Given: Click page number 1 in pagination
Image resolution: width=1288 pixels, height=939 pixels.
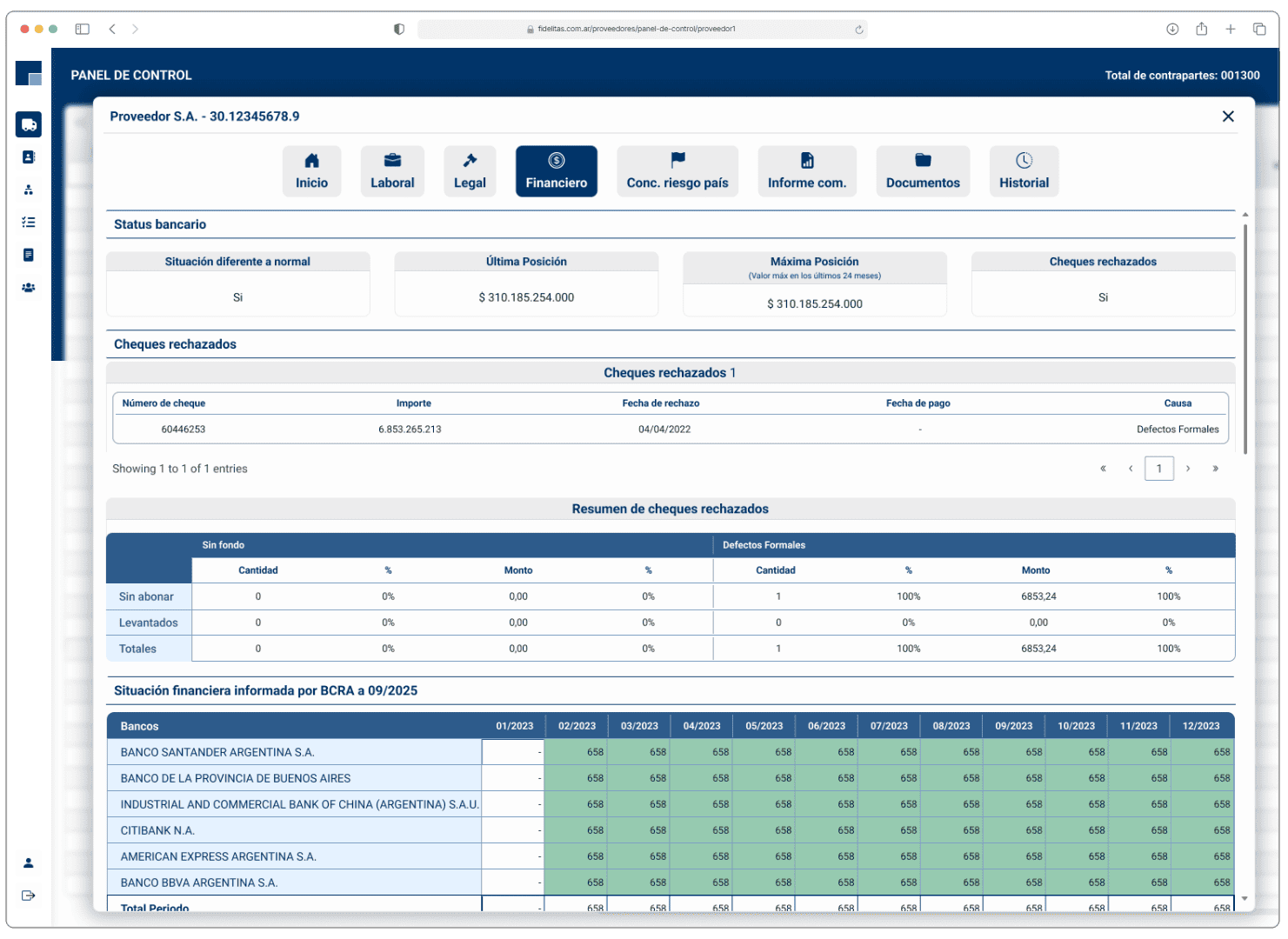Looking at the screenshot, I should coord(1158,469).
